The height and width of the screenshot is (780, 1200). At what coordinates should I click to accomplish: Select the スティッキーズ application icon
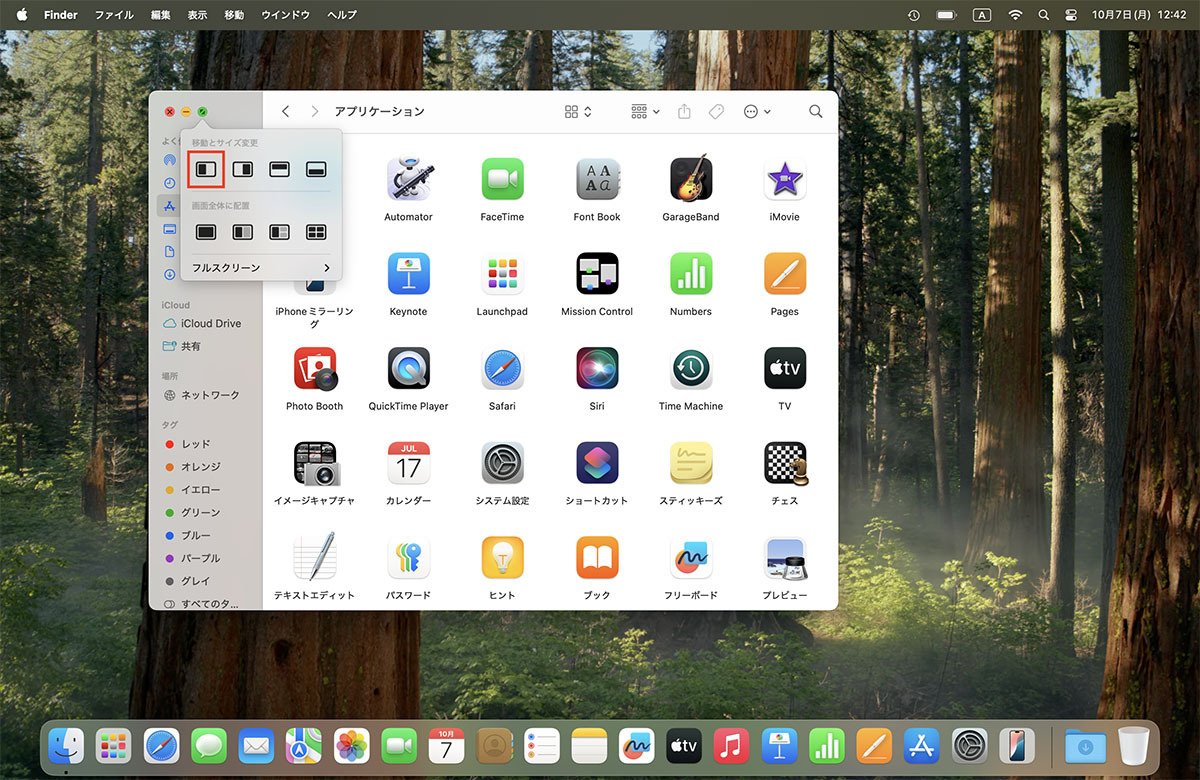[x=691, y=463]
